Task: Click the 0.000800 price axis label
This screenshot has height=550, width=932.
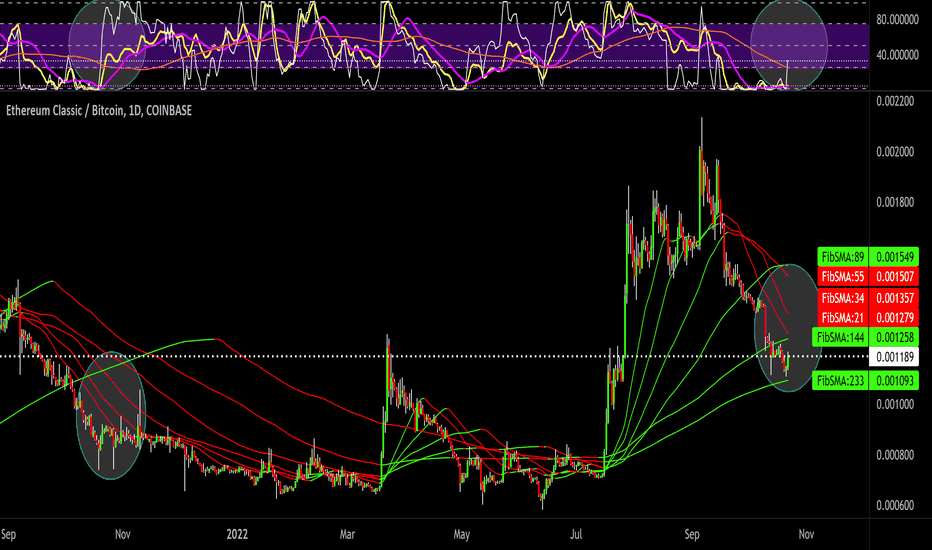Action: coord(895,455)
